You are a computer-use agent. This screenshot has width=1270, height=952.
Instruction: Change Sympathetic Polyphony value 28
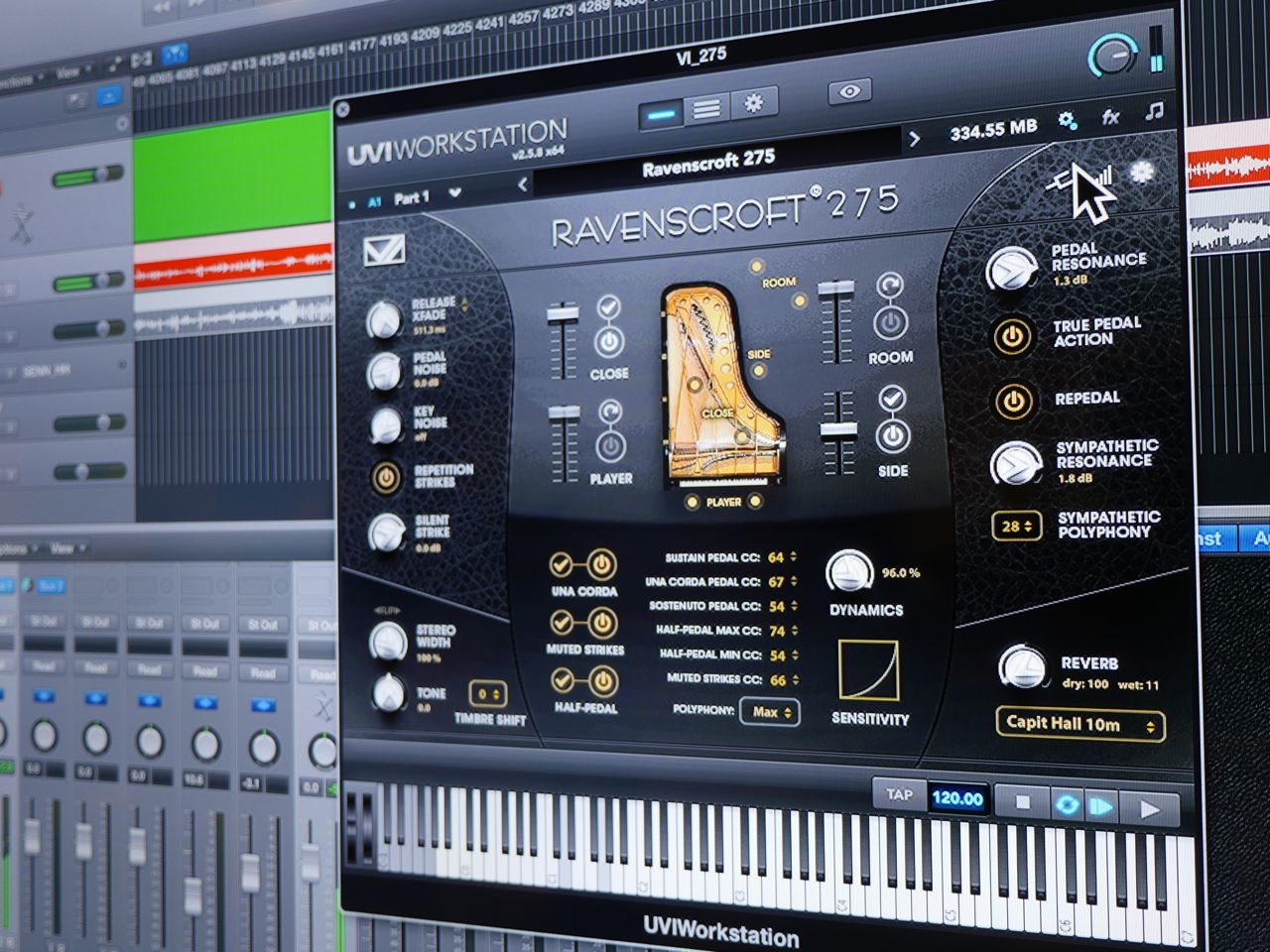[x=1017, y=526]
